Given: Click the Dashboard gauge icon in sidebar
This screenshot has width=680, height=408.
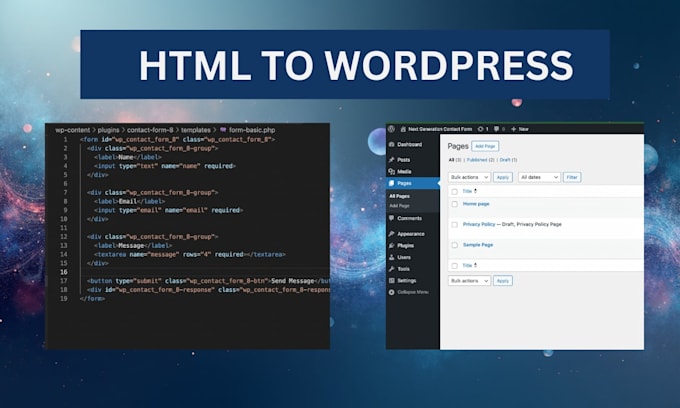Looking at the screenshot, I should point(392,144).
